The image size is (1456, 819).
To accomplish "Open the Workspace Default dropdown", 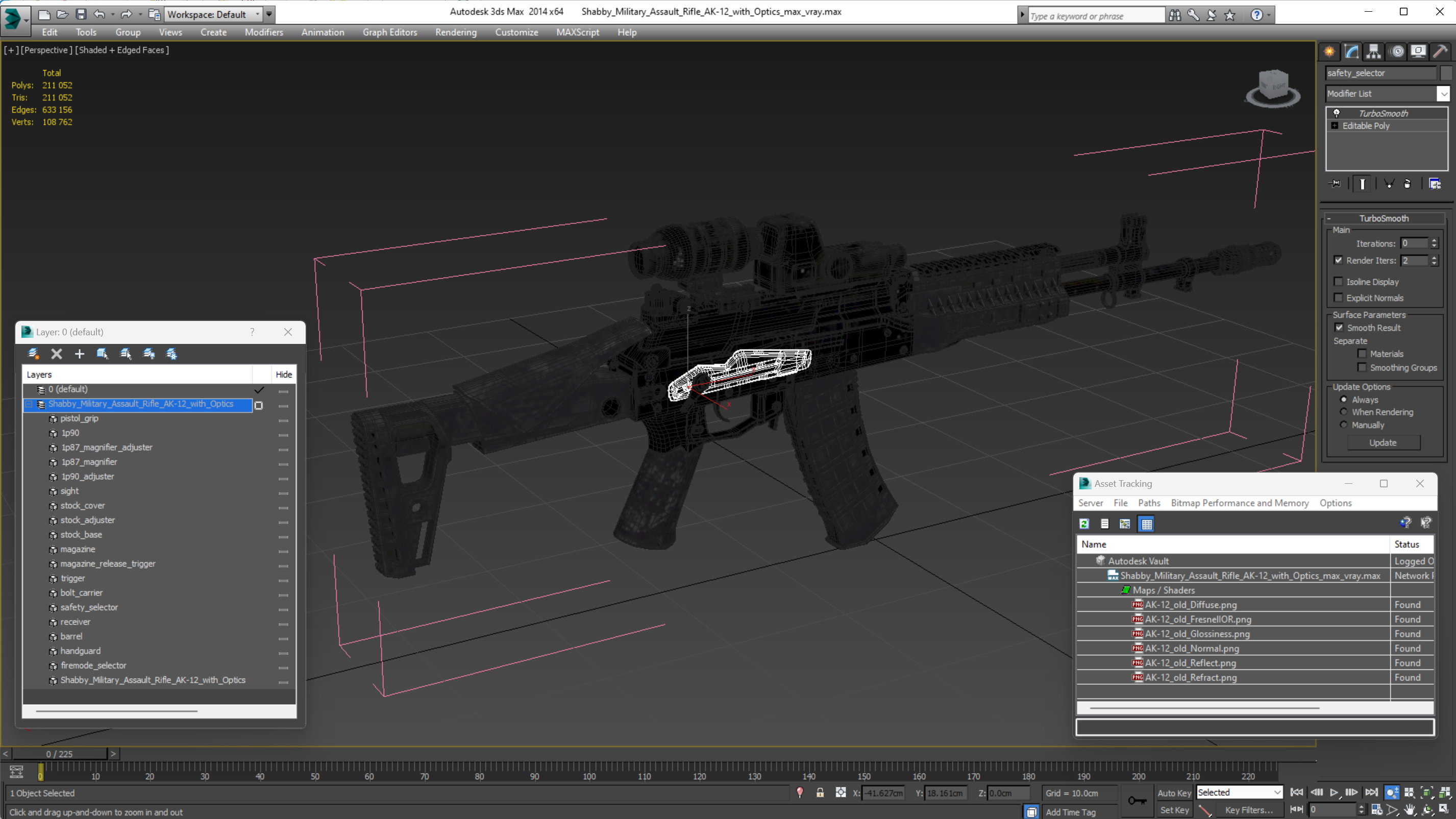I will (213, 14).
